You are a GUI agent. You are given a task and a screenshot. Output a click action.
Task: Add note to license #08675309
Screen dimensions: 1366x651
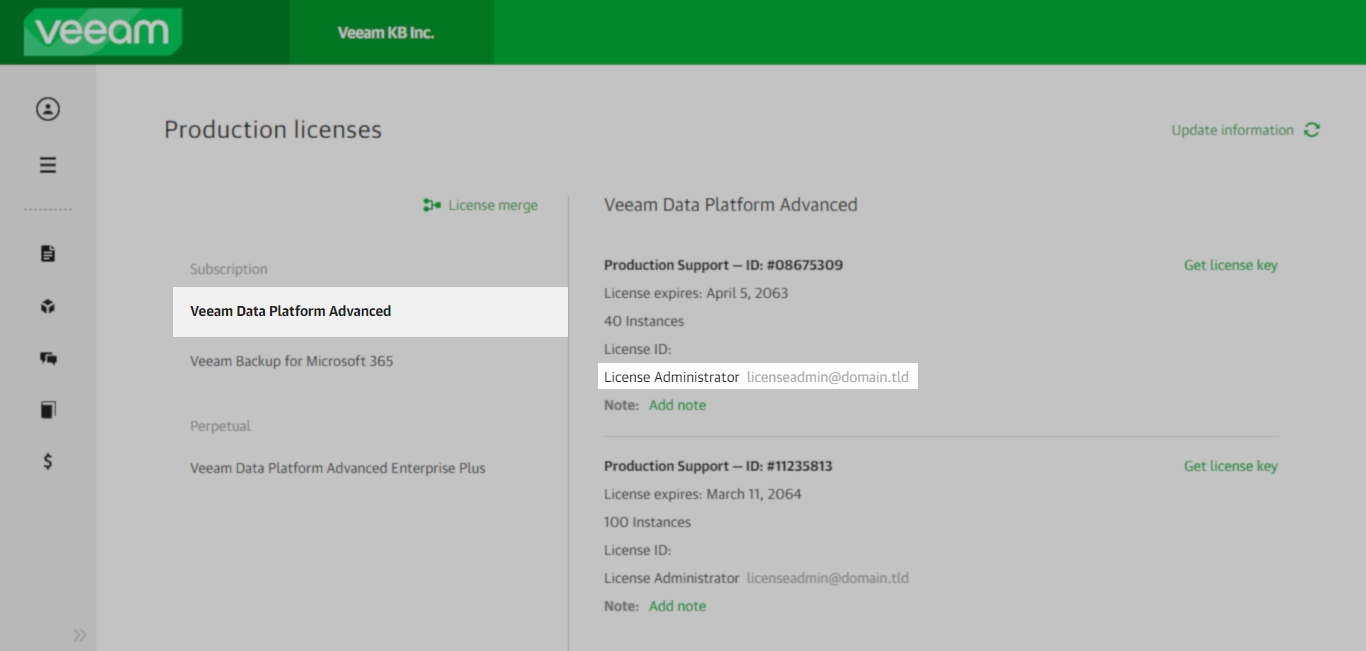pyautogui.click(x=677, y=405)
